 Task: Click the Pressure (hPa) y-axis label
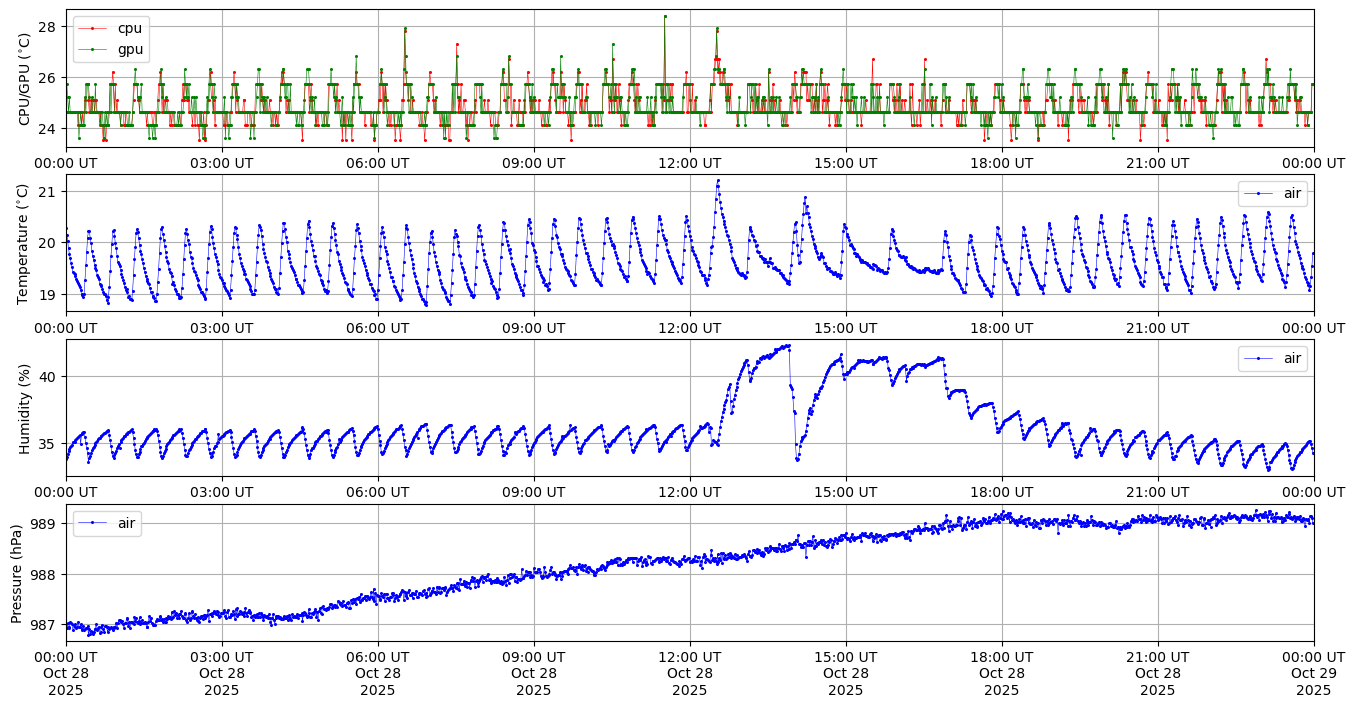(17, 572)
